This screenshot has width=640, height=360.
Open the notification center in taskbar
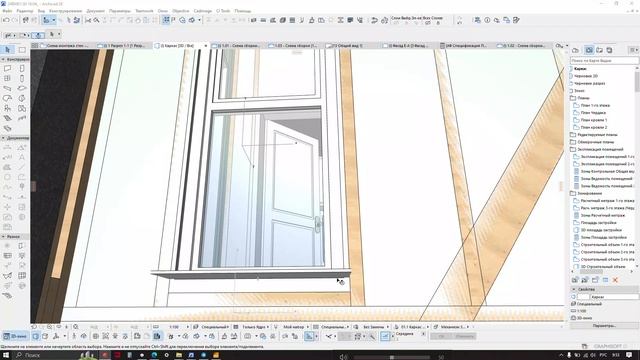[x=629, y=355]
